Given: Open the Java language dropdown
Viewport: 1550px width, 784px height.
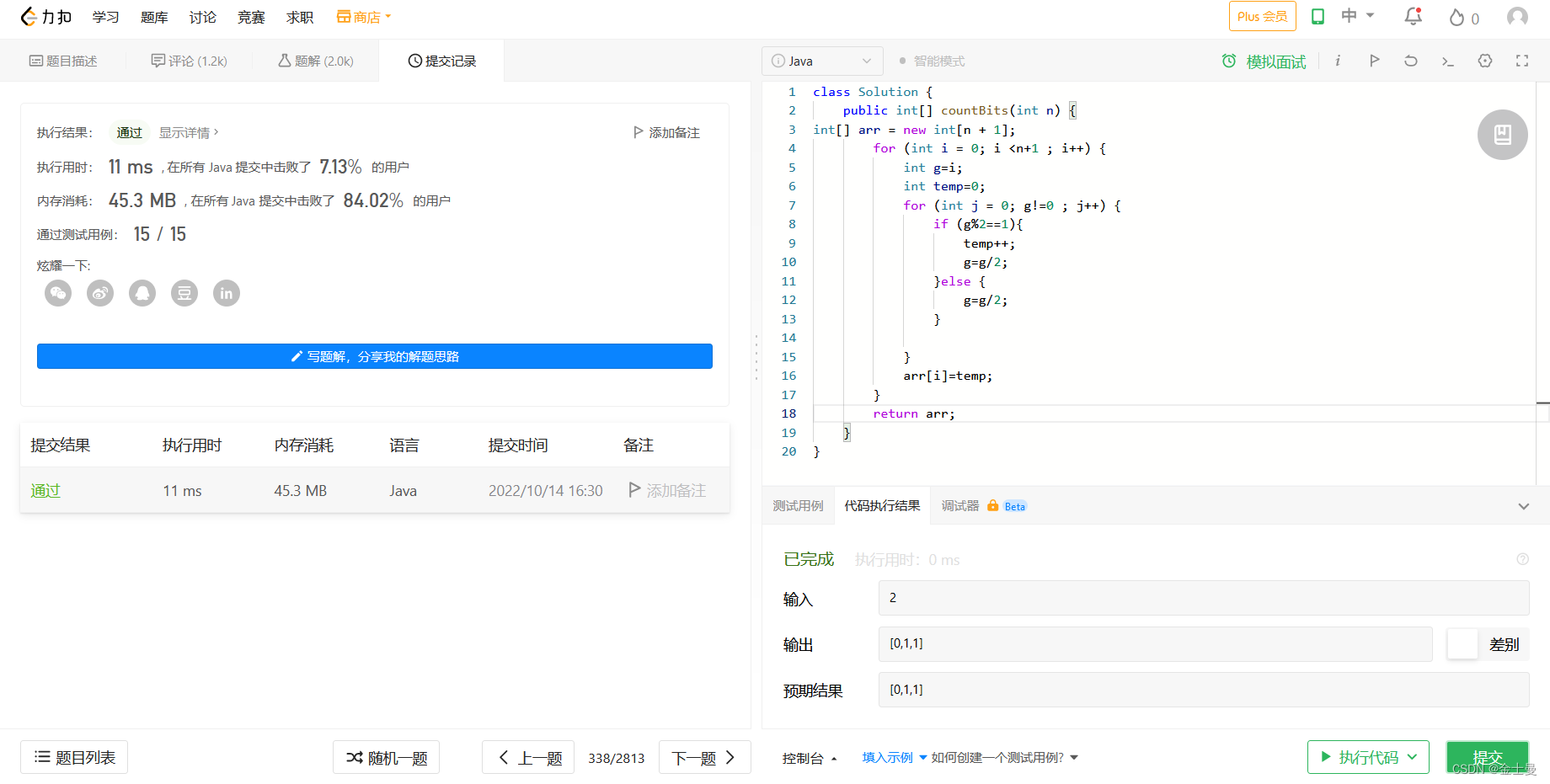Looking at the screenshot, I should pyautogui.click(x=822, y=61).
